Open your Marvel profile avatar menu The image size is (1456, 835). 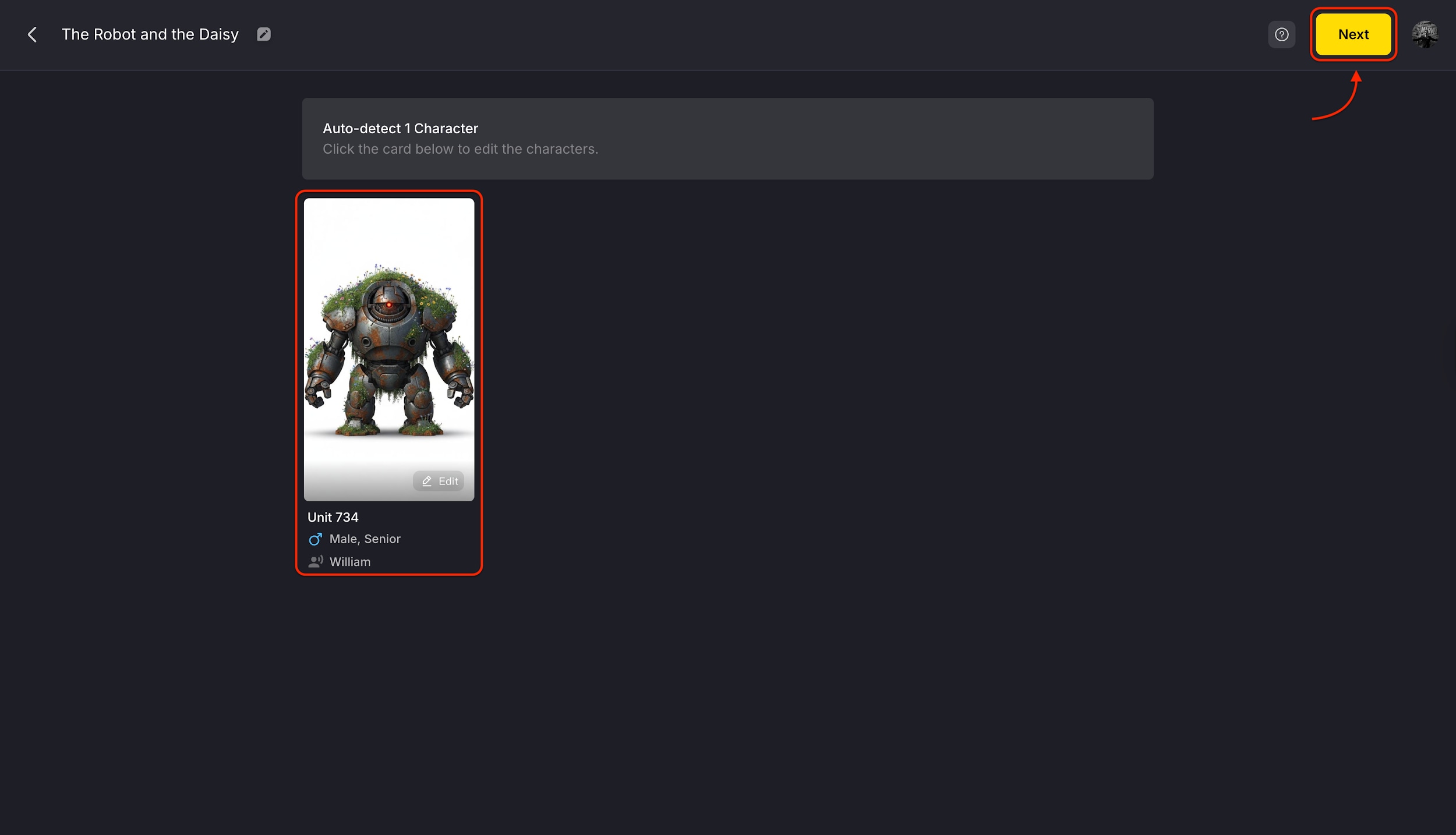click(1425, 34)
